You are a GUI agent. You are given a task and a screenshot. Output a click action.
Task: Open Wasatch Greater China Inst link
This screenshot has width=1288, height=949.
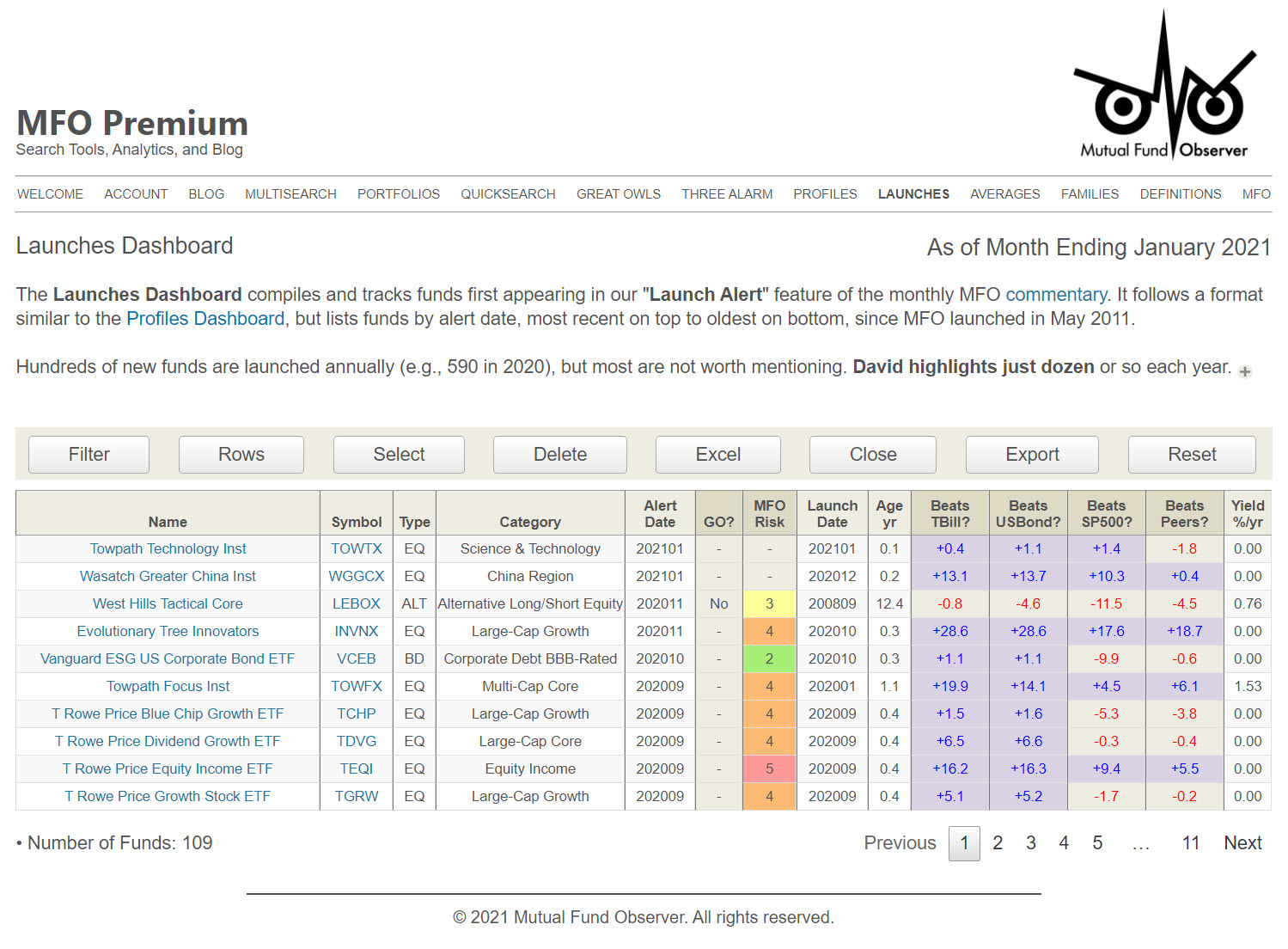(168, 577)
